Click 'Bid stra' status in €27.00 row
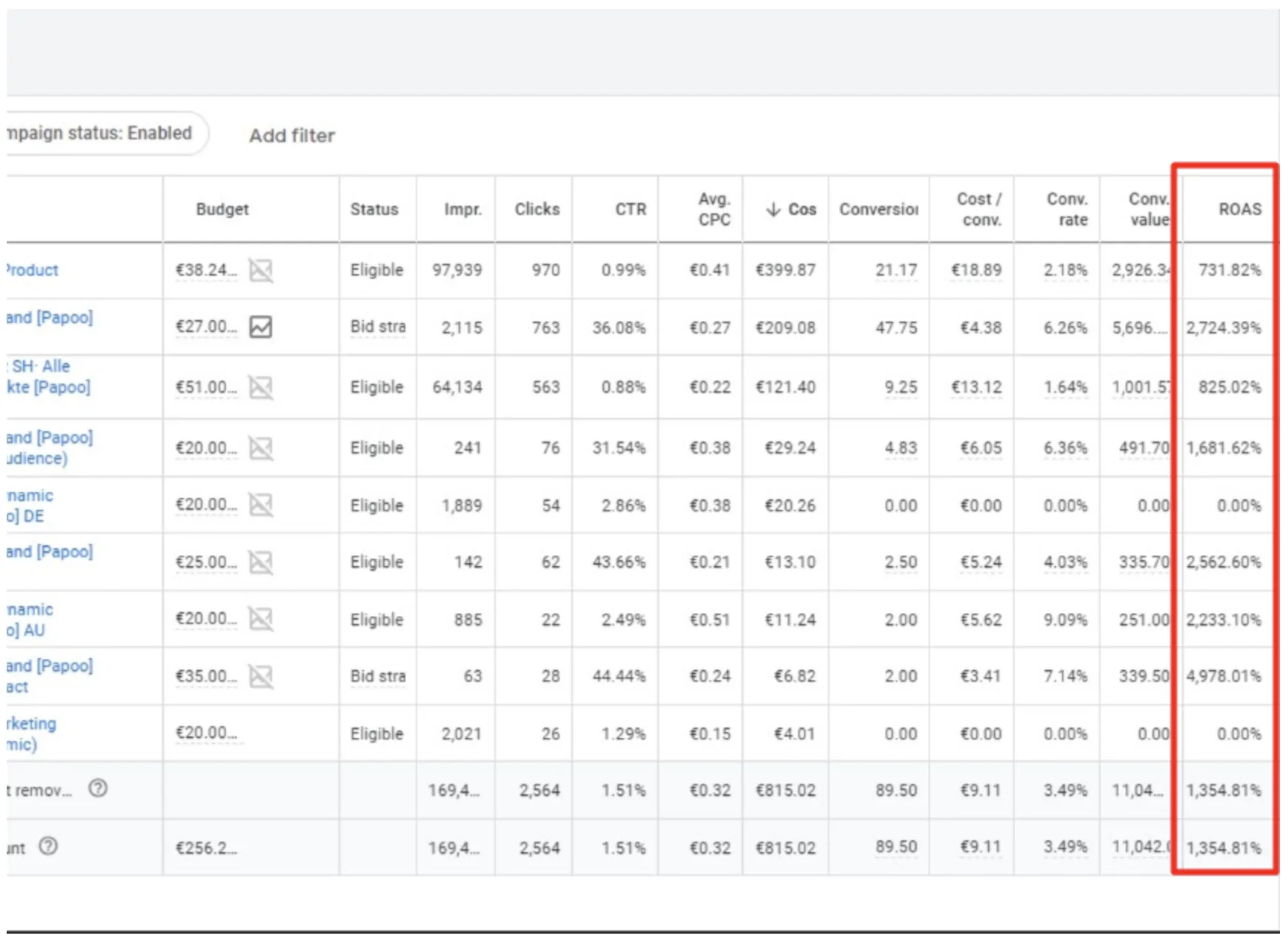Screen dimensions: 1288x944 point(378,327)
